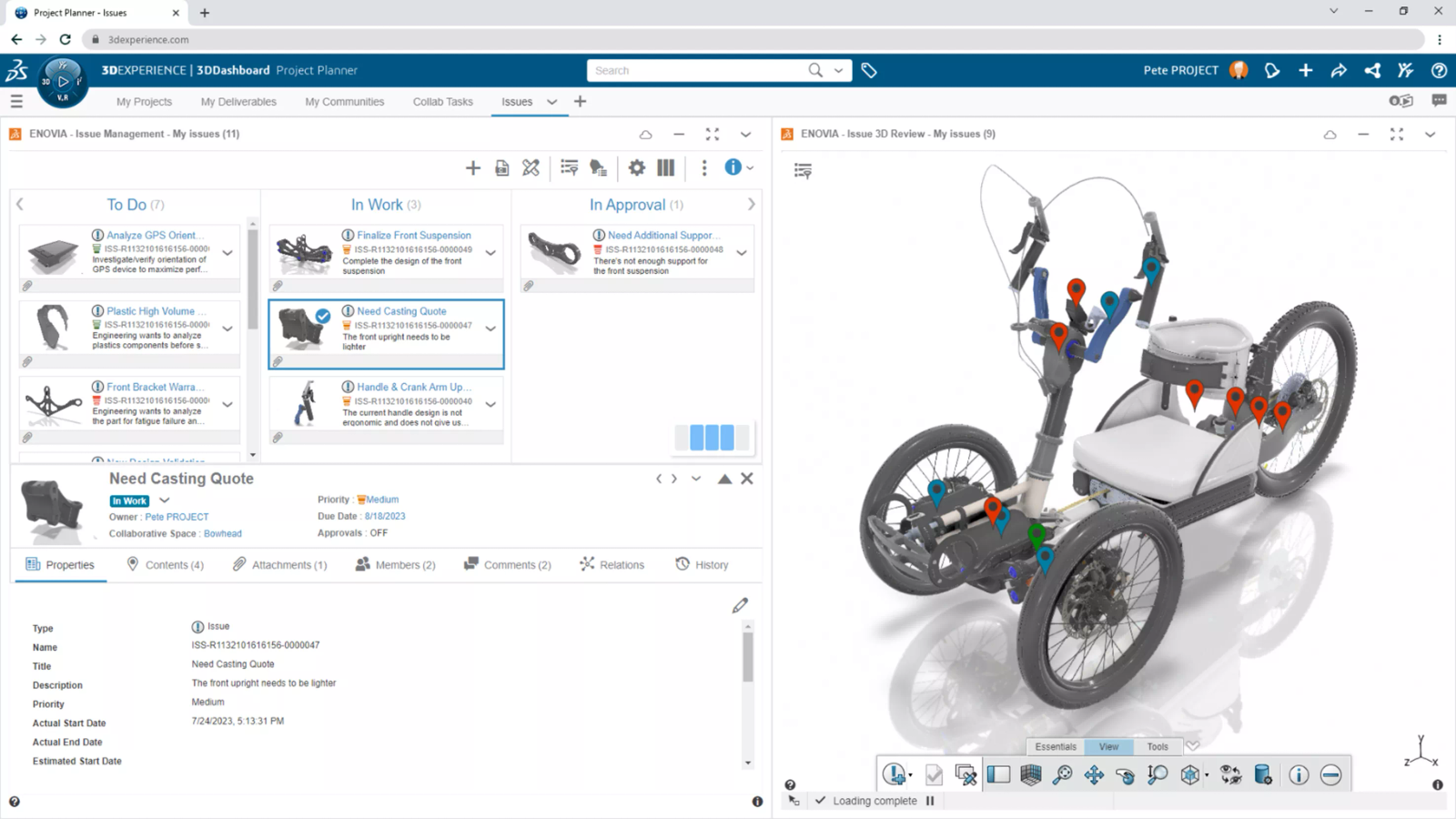Toggle the 3D mode goggles icon
This screenshot has height=819, width=1456.
coord(1401,100)
